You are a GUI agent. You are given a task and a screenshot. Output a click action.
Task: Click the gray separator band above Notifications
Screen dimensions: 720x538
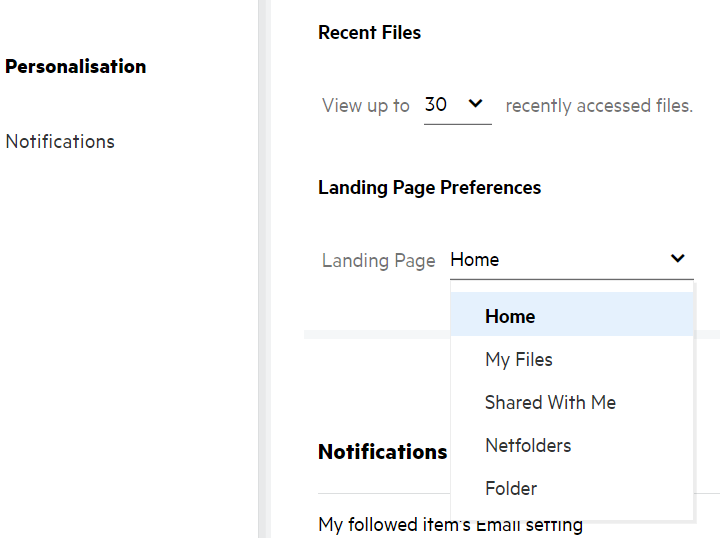[376, 334]
